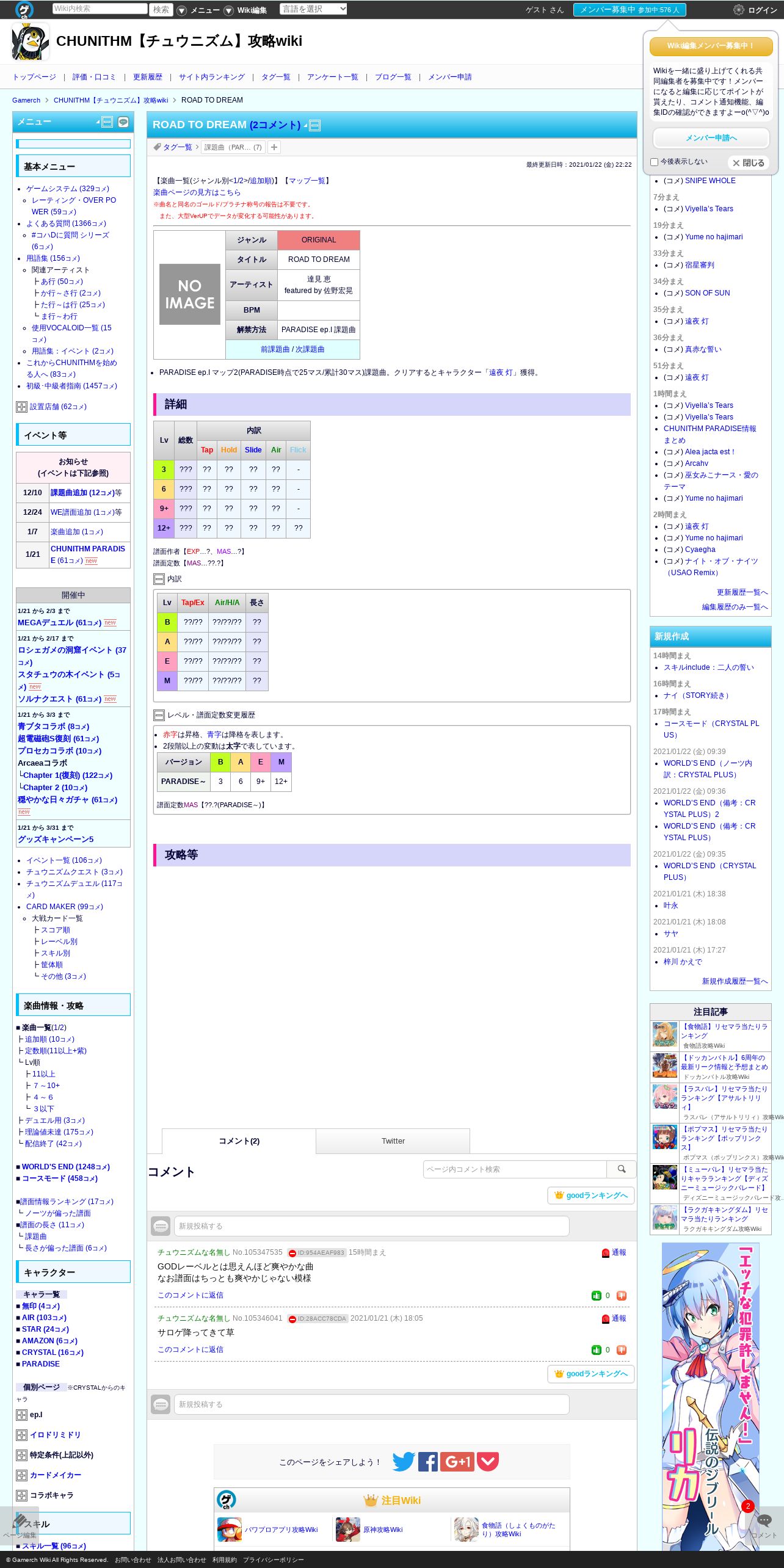Click the plus icon to add a tag

pos(274,147)
